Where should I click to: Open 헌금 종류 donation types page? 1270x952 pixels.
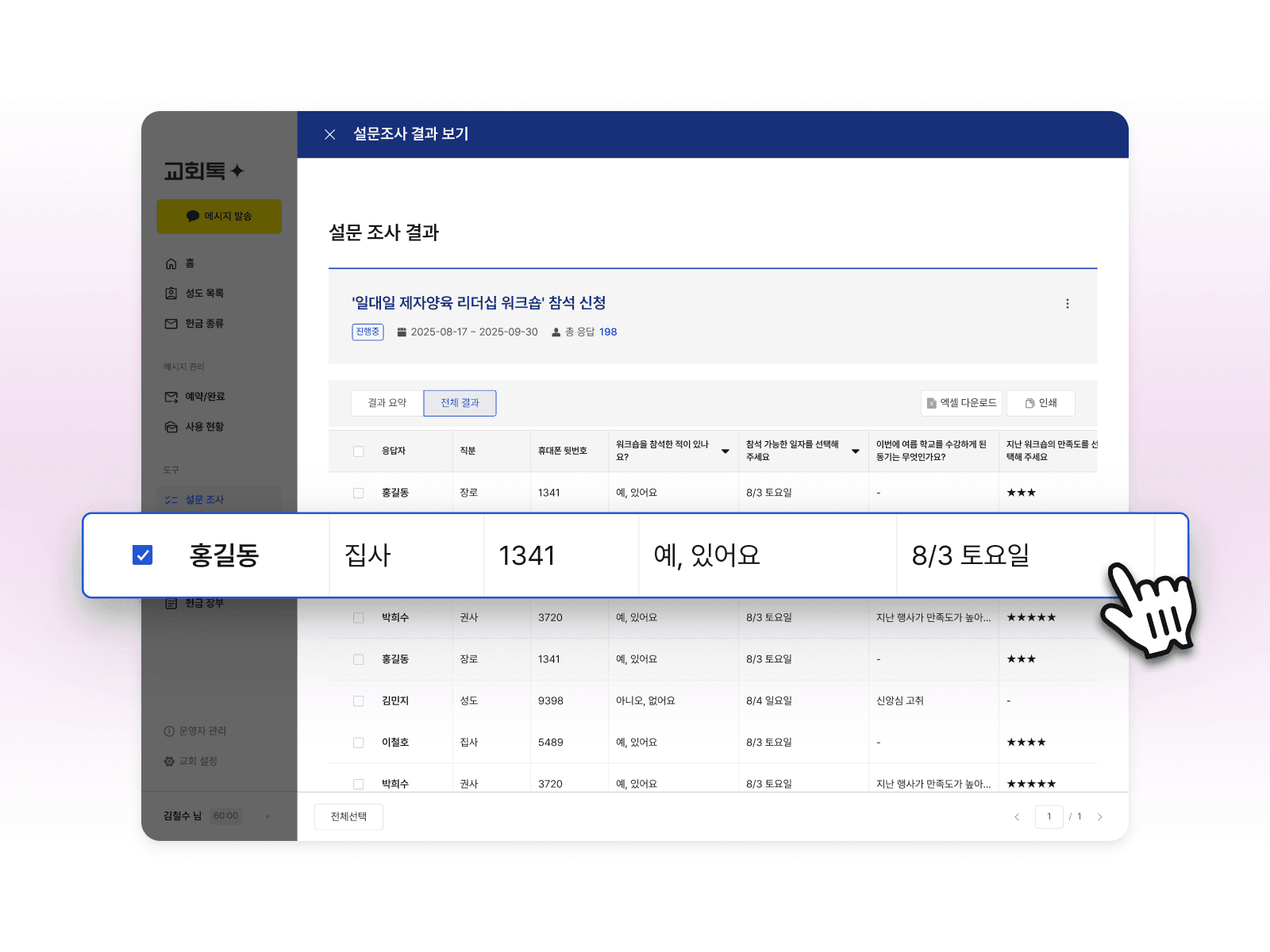[198, 324]
